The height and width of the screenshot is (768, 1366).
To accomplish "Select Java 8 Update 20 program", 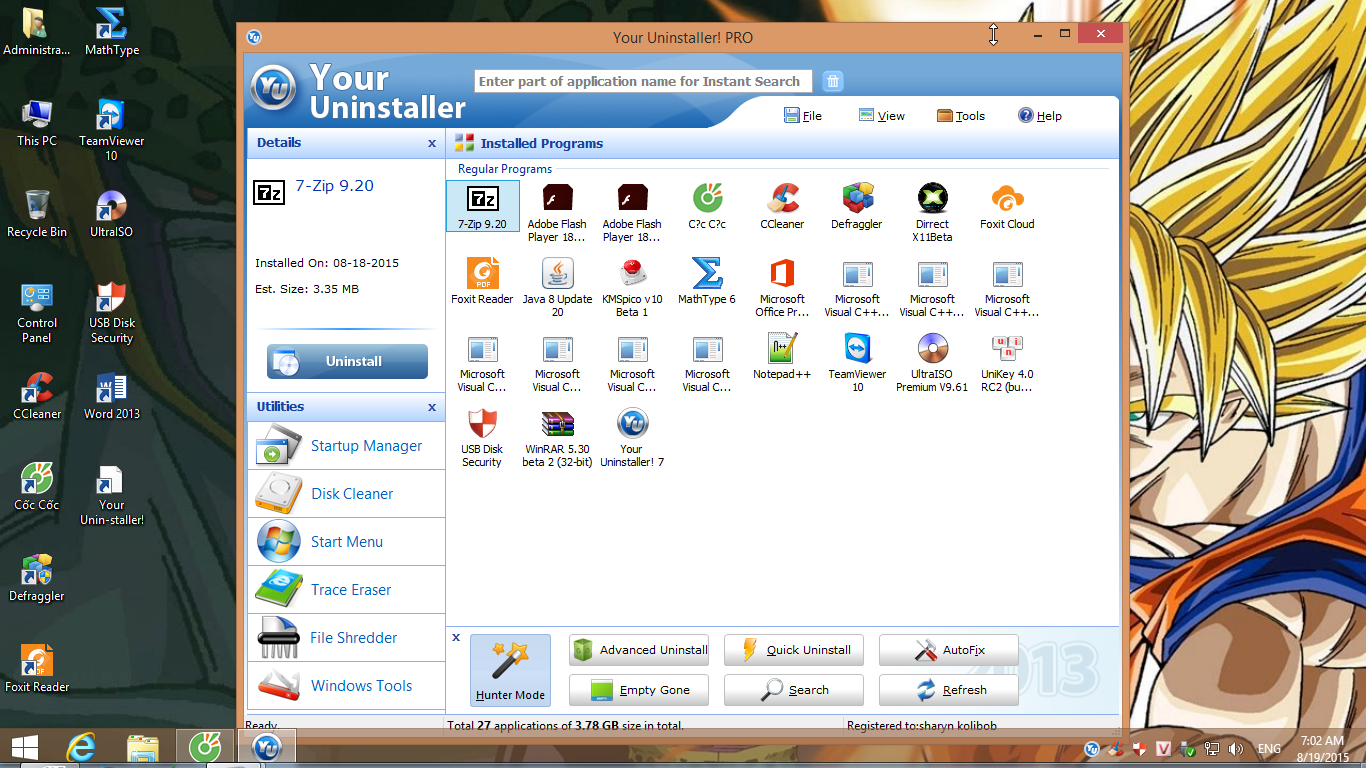I will (557, 287).
